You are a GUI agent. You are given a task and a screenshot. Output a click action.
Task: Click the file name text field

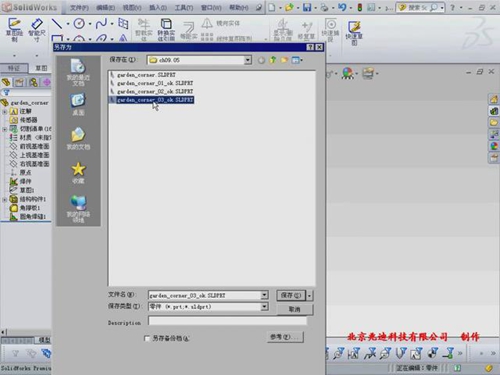coord(204,295)
